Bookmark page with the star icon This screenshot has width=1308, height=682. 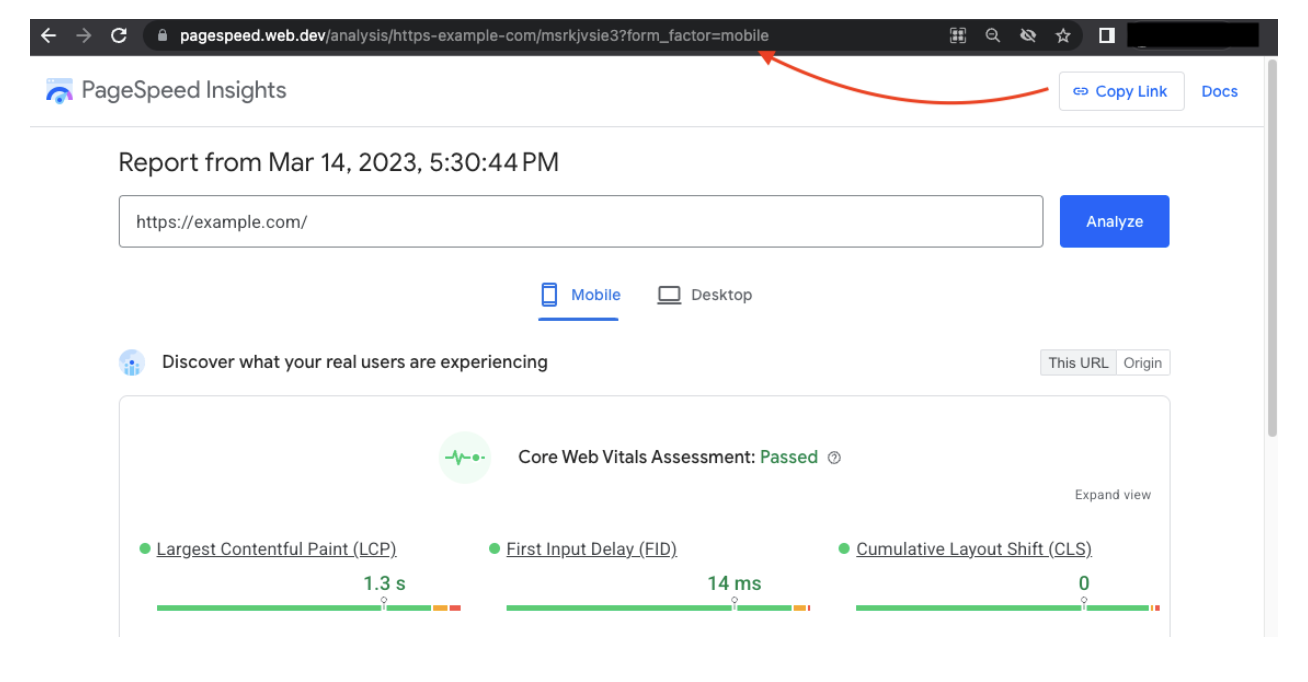[1063, 36]
